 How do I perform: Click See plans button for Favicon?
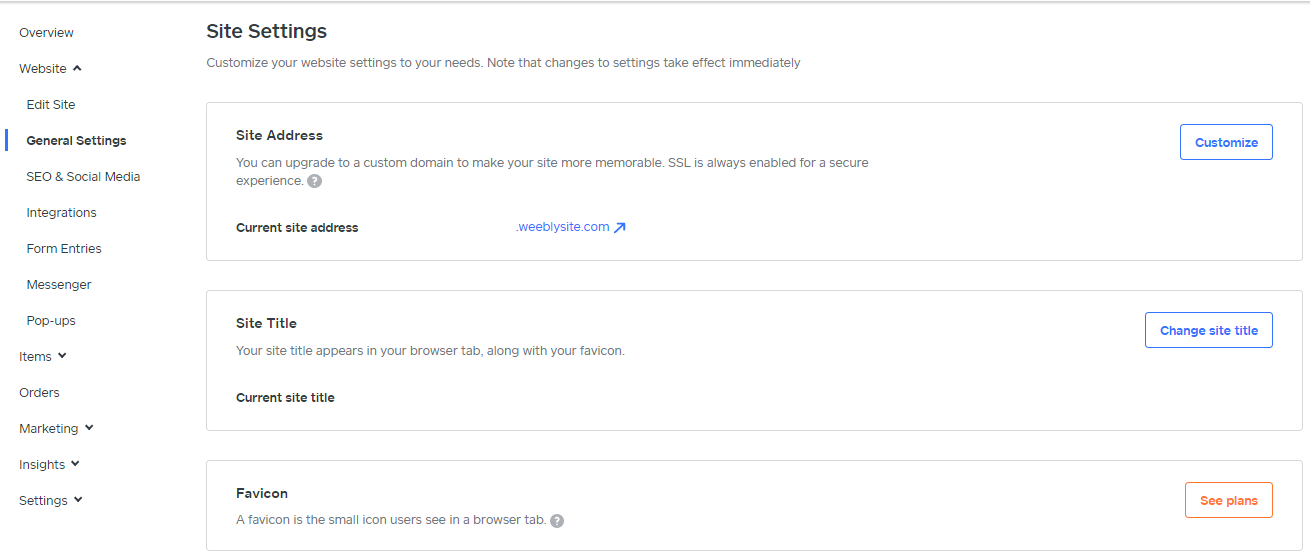(x=1228, y=500)
